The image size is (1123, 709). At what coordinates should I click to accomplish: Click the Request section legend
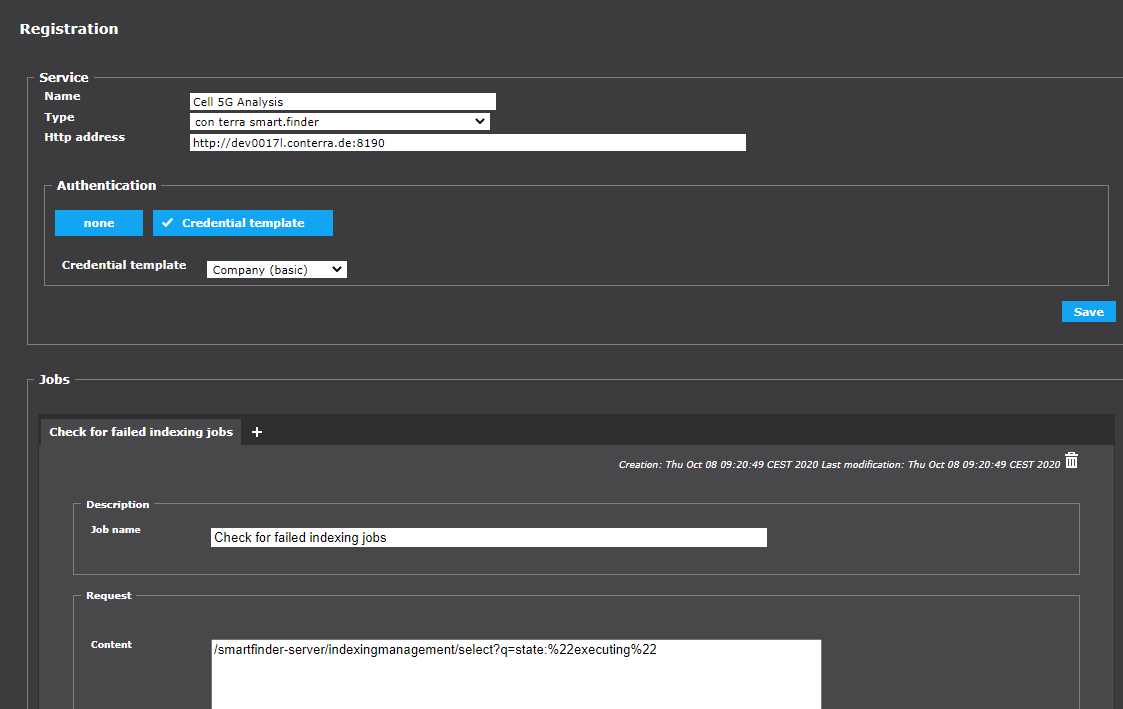coord(109,596)
